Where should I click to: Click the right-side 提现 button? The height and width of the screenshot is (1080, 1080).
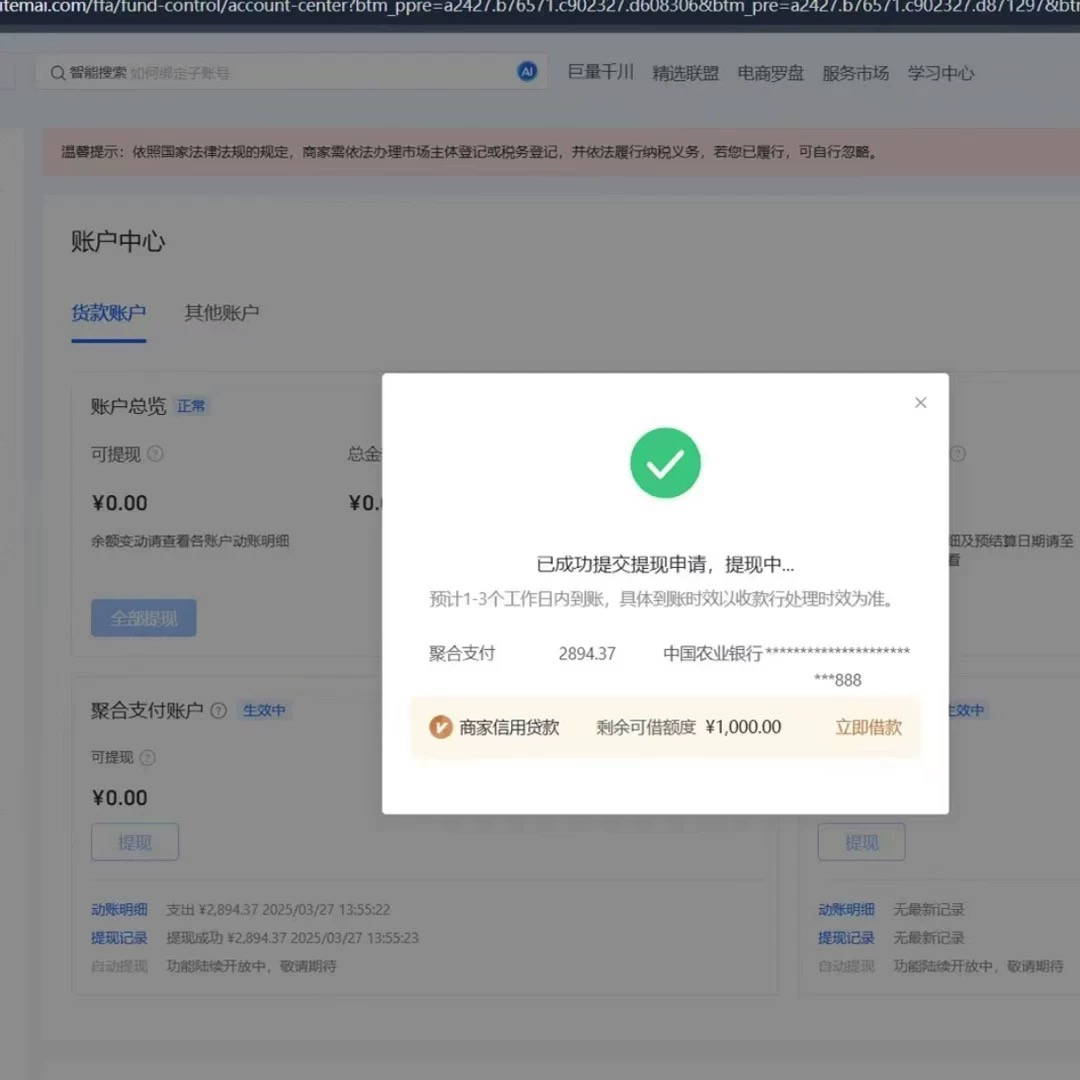[x=861, y=842]
